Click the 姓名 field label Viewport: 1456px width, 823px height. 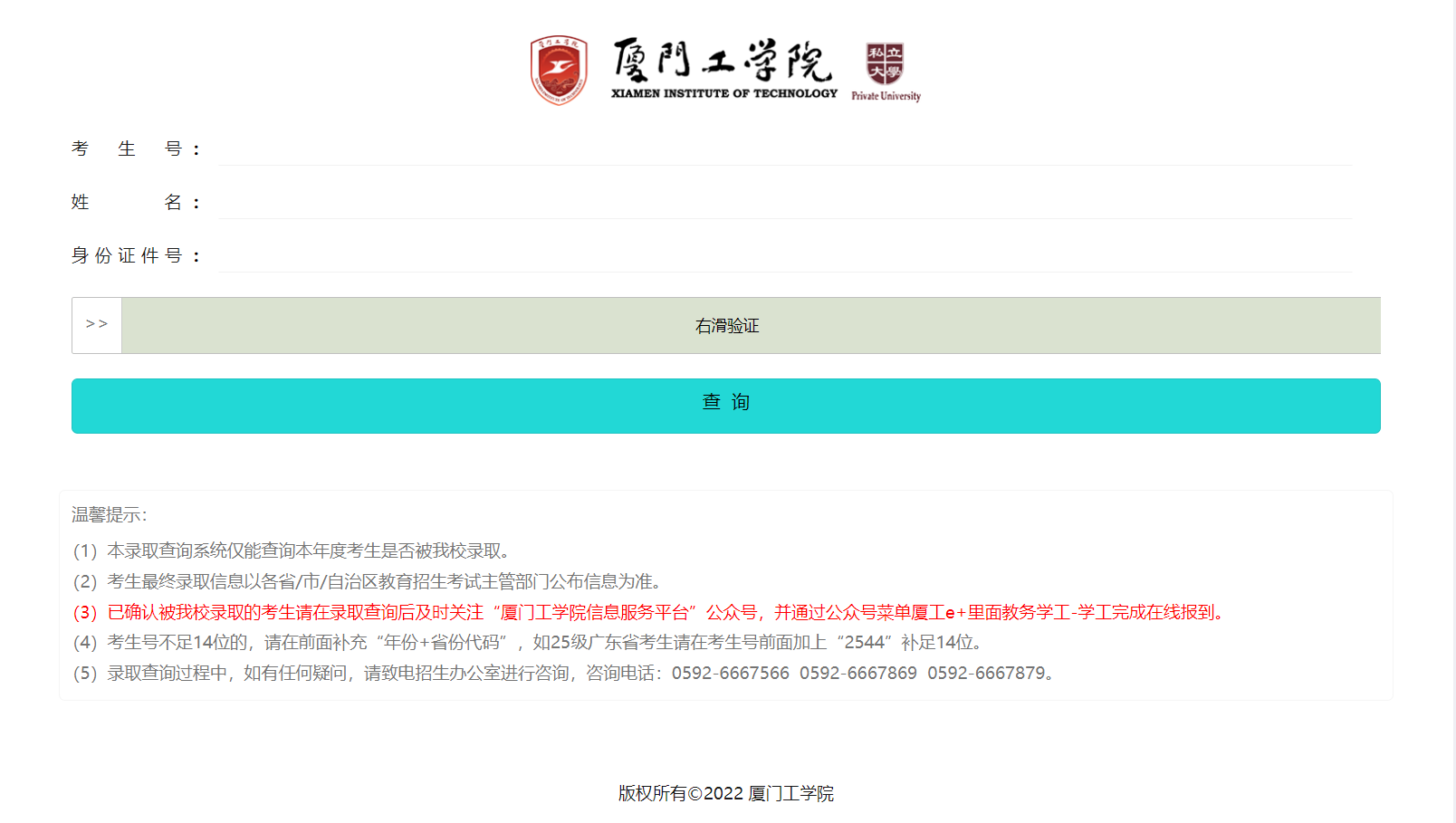click(135, 202)
